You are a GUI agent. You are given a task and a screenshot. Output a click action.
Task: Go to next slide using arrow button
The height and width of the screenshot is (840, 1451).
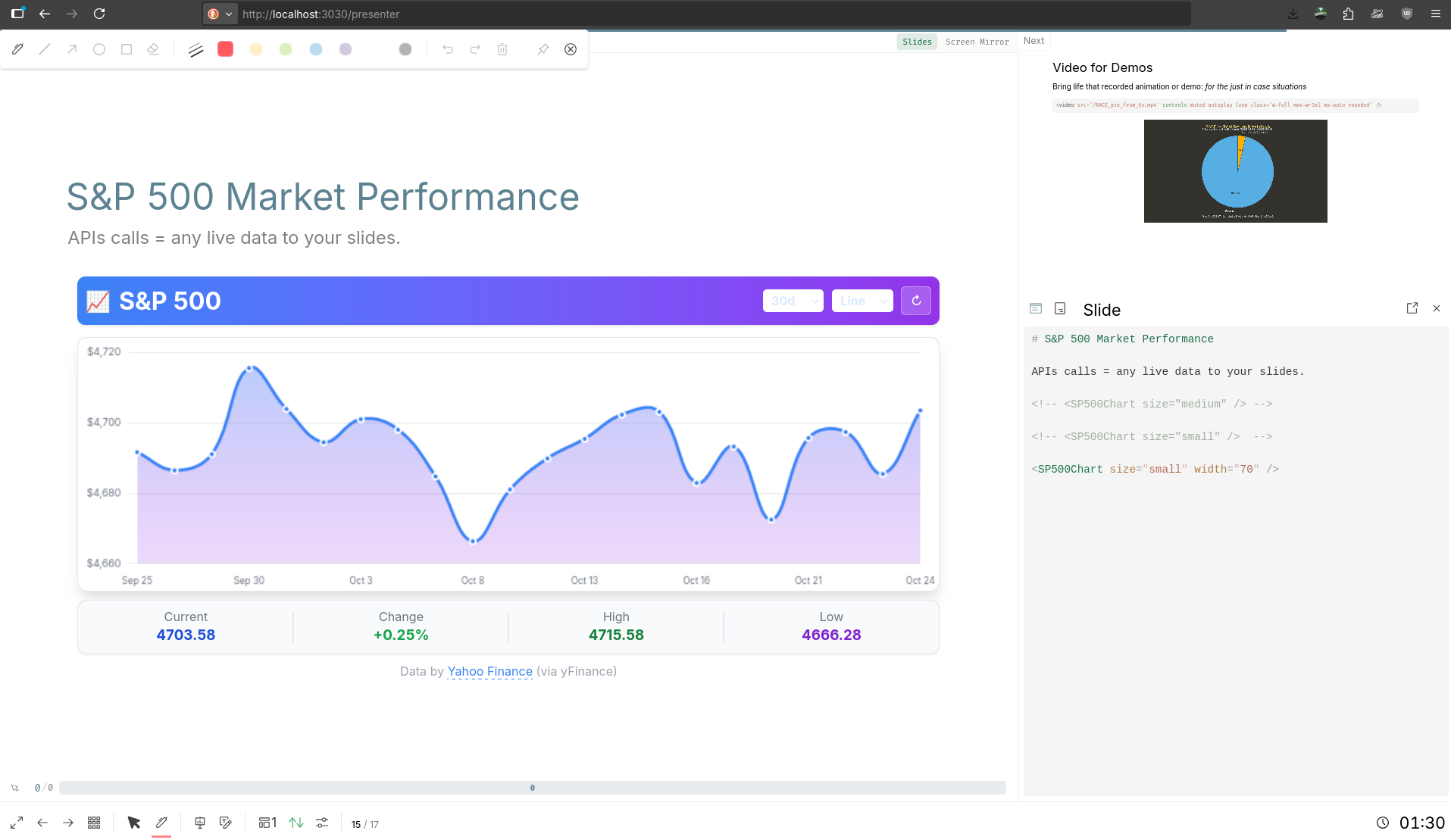pyautogui.click(x=68, y=823)
